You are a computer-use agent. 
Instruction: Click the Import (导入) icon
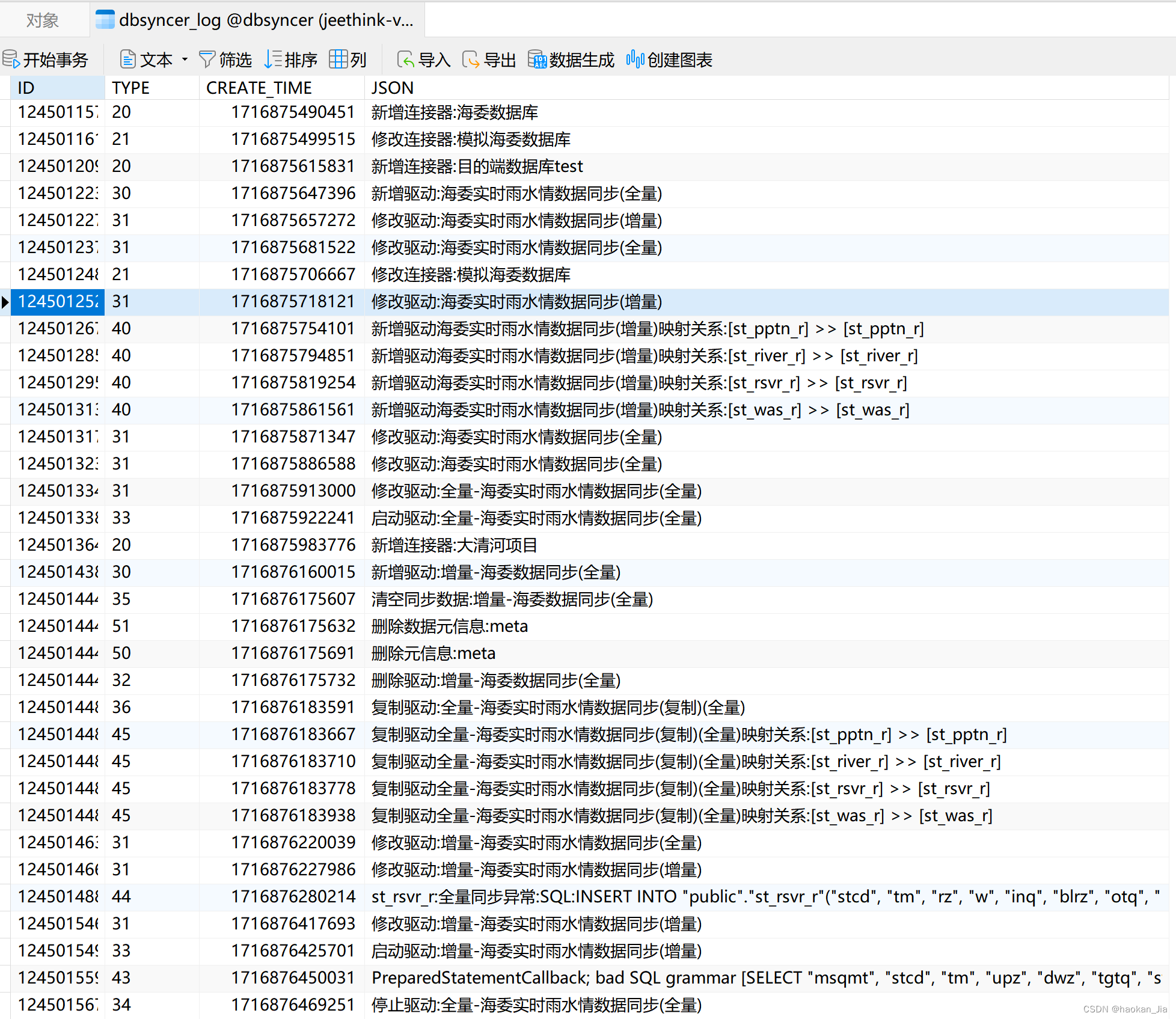(x=406, y=60)
